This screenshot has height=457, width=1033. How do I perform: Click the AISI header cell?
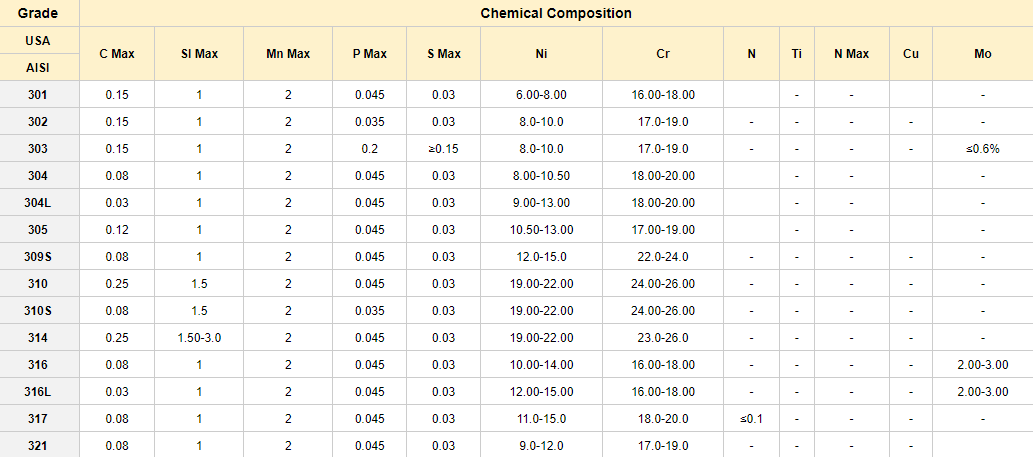pyautogui.click(x=39, y=68)
